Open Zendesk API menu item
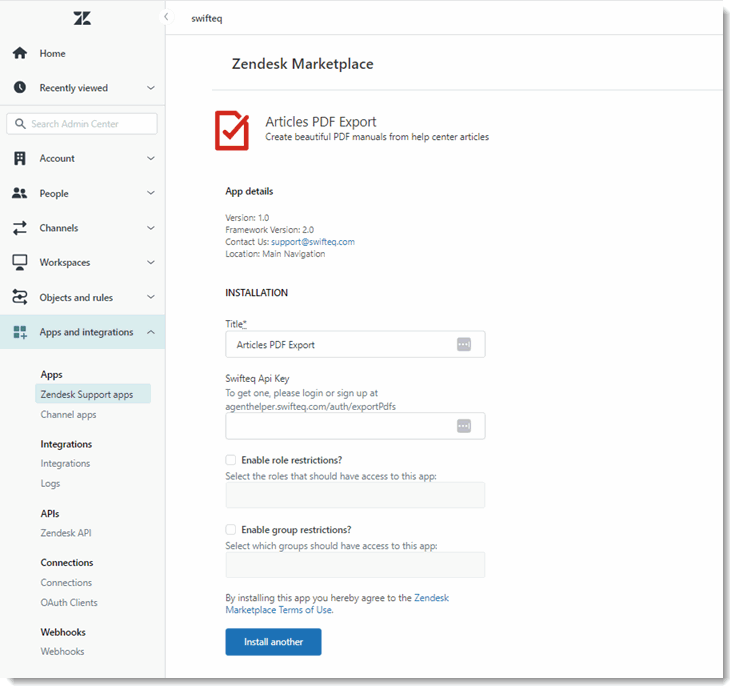 coord(66,533)
